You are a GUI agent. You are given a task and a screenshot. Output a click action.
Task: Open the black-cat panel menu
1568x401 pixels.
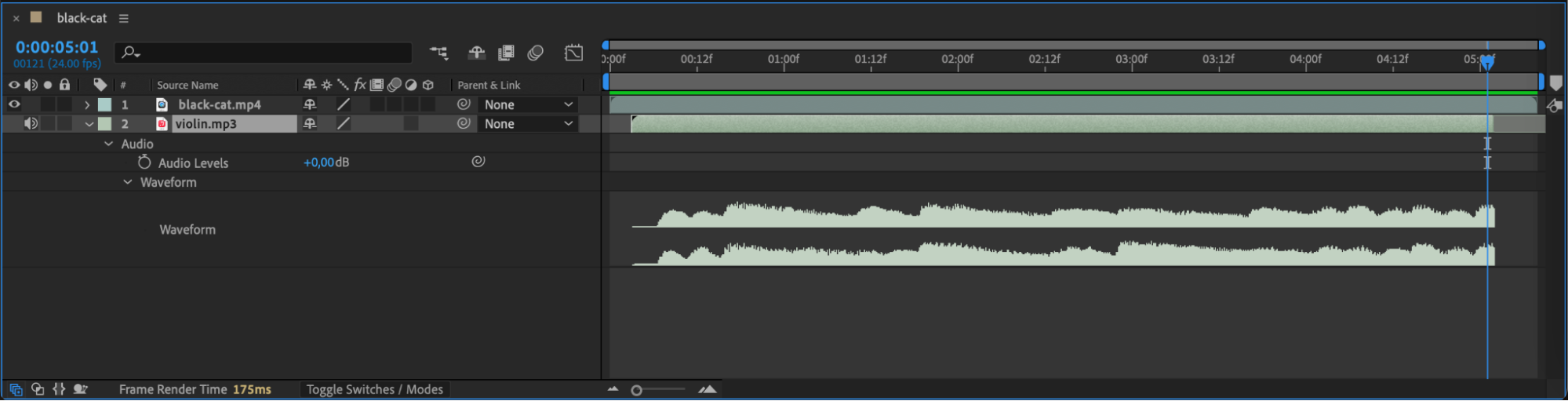pos(123,18)
